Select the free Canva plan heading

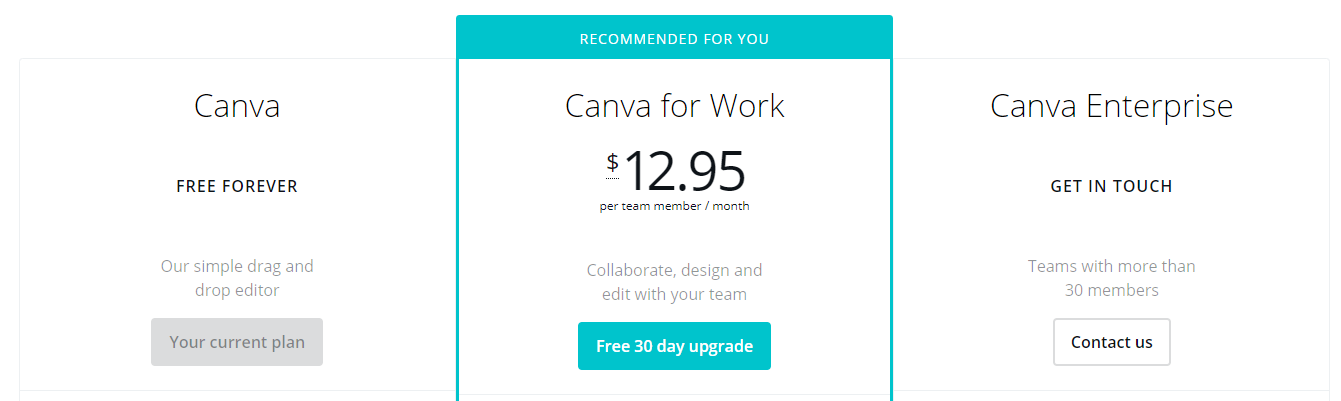pyautogui.click(x=237, y=106)
